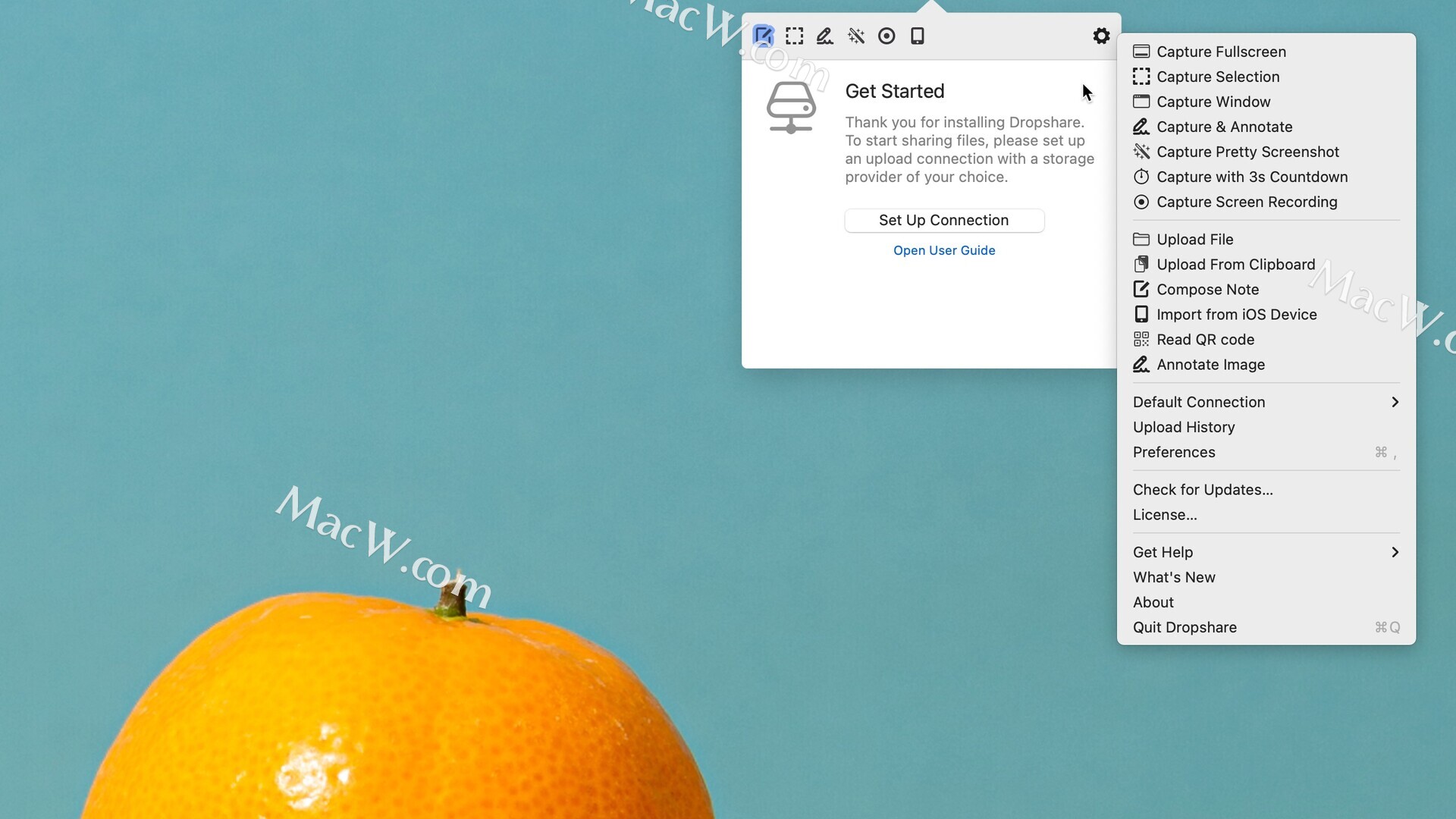The height and width of the screenshot is (819, 1456).
Task: Click the folder icon beside Upload File
Action: click(x=1141, y=239)
